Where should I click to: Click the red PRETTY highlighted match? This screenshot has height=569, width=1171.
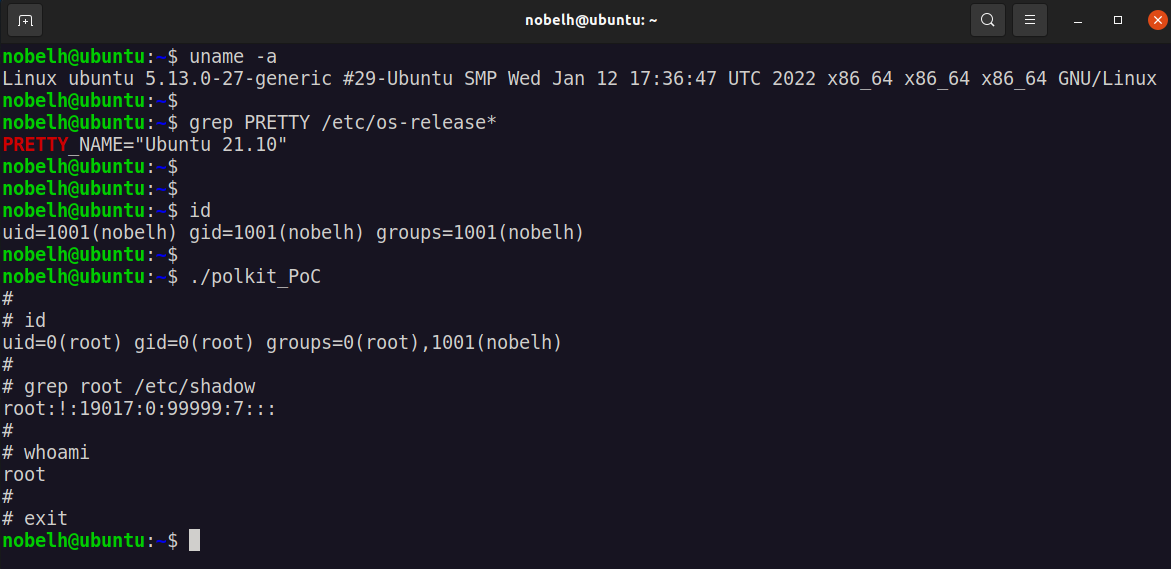pos(35,145)
